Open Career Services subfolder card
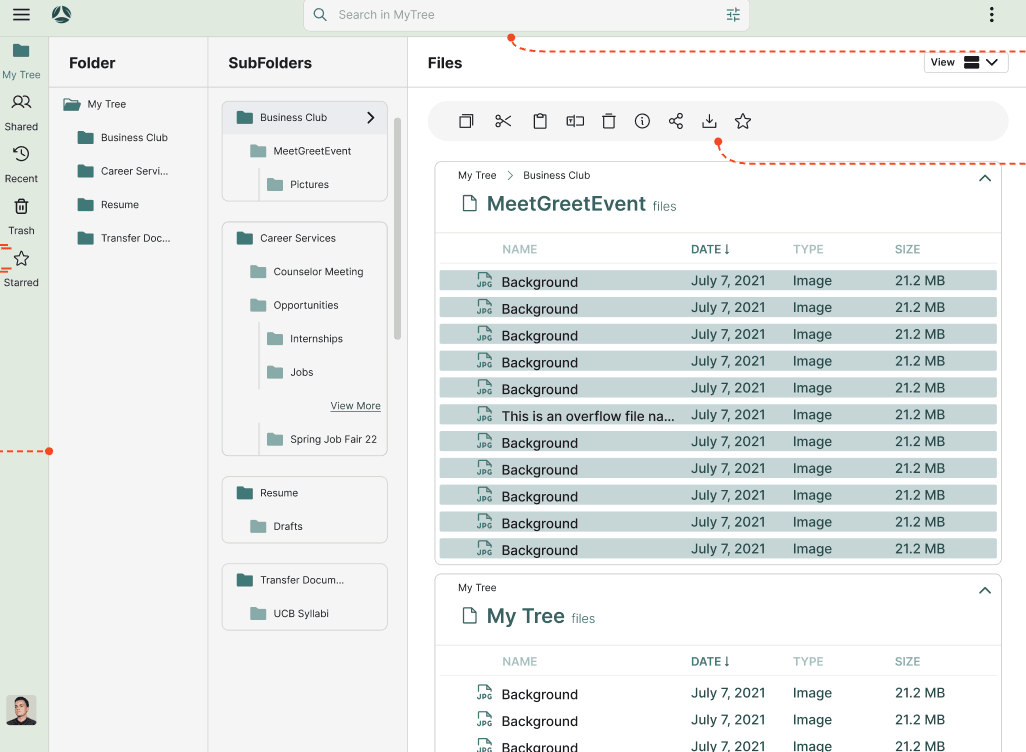 pyautogui.click(x=286, y=238)
